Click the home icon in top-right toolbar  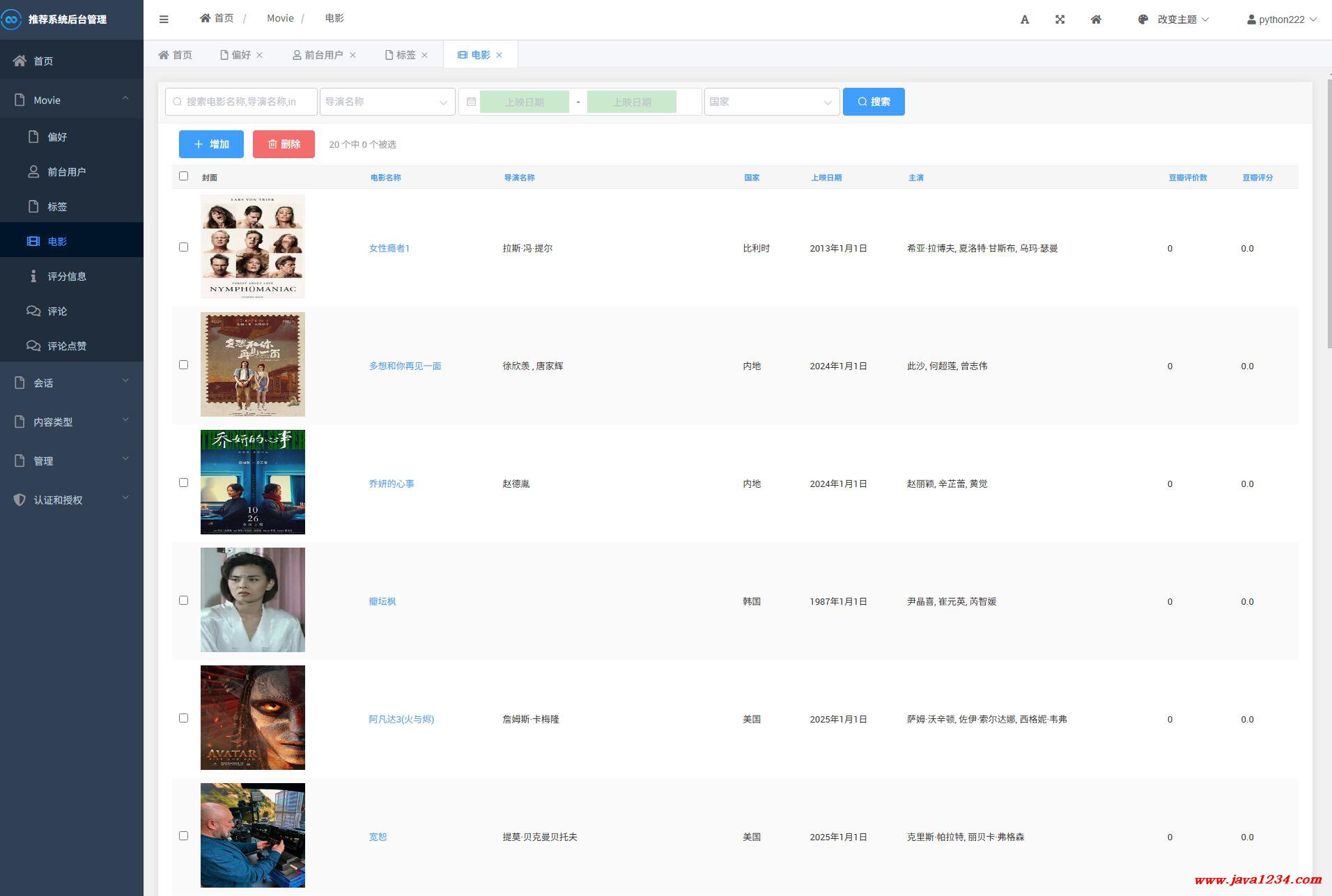tap(1096, 20)
